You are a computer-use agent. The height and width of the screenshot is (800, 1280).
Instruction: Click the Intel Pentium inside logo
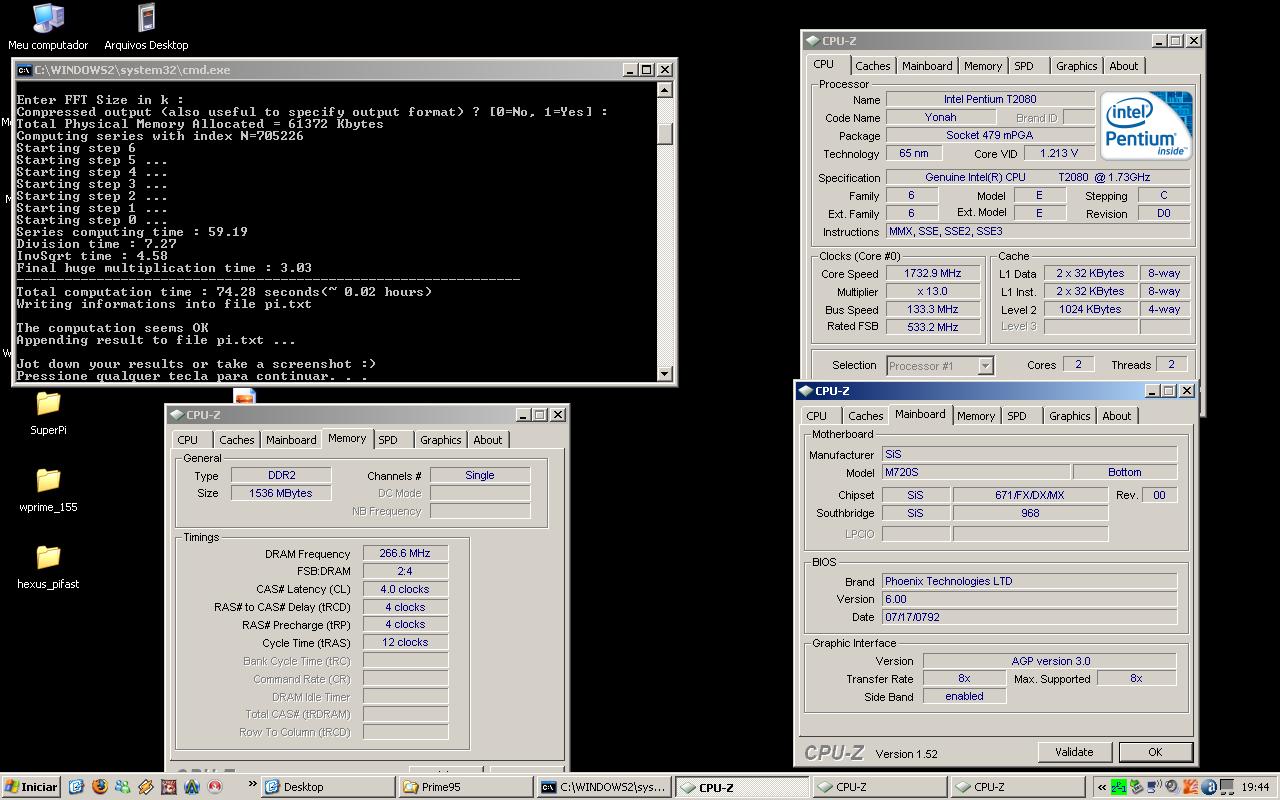pos(1146,125)
